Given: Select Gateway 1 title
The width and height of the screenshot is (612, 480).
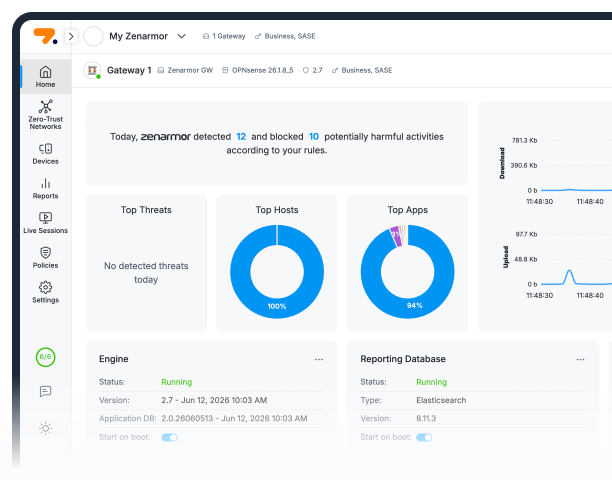Looking at the screenshot, I should (x=129, y=70).
